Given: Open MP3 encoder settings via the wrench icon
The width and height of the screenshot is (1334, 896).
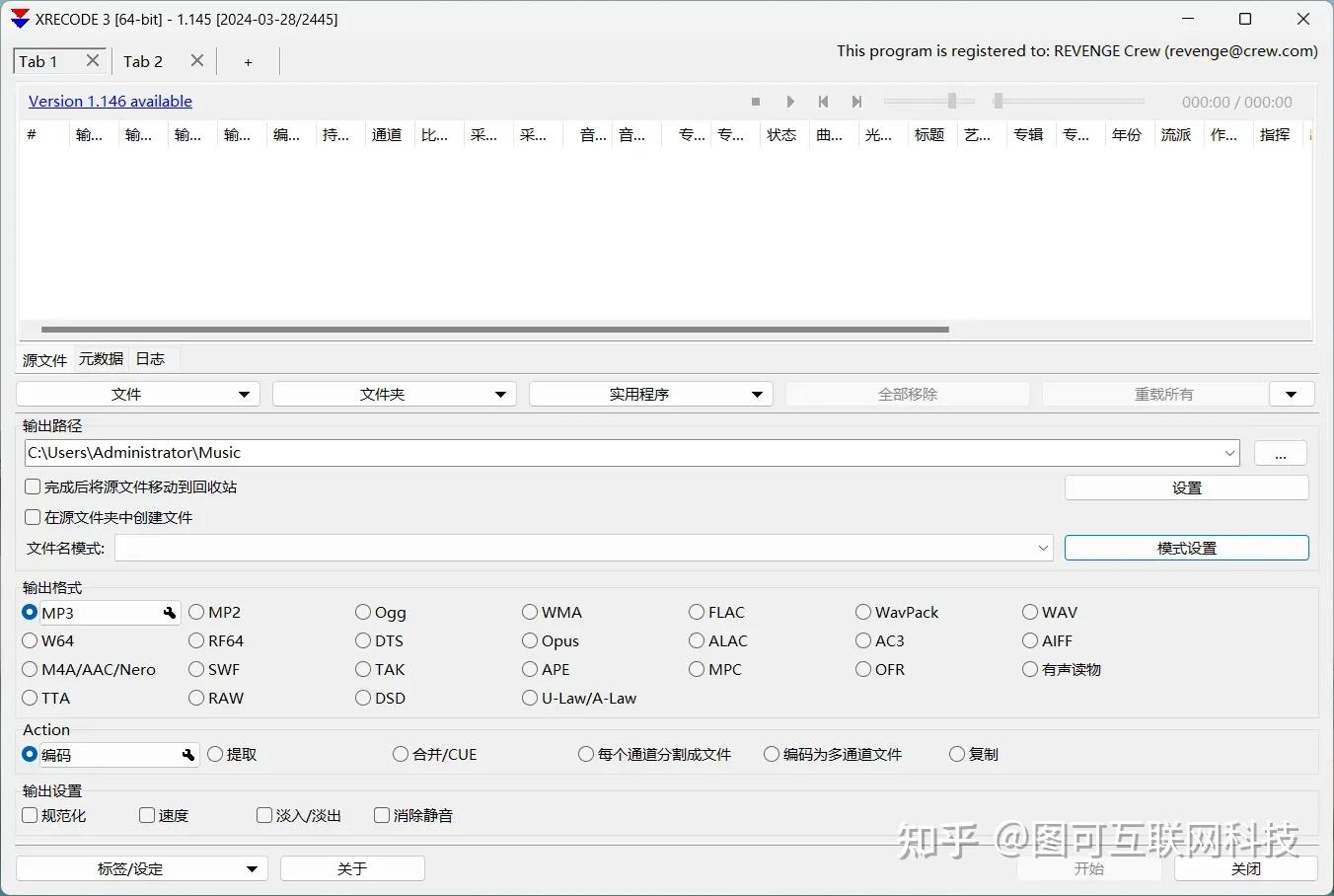Looking at the screenshot, I should pyautogui.click(x=170, y=612).
